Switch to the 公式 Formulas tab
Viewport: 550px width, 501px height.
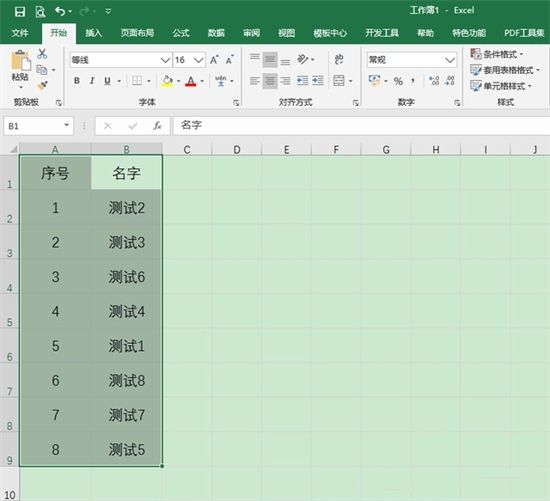coord(181,33)
